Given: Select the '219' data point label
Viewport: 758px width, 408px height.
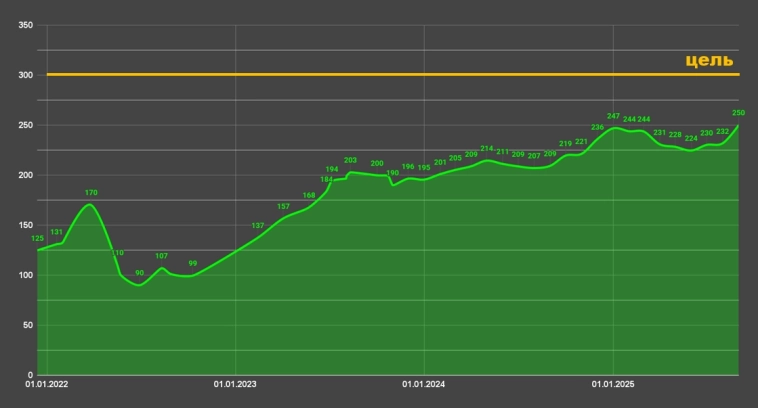Looking at the screenshot, I should pyautogui.click(x=565, y=144).
